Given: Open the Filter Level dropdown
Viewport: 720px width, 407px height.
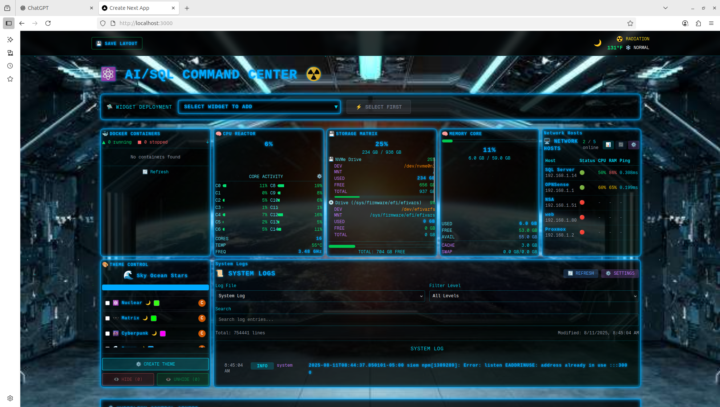Looking at the screenshot, I should 534,296.
